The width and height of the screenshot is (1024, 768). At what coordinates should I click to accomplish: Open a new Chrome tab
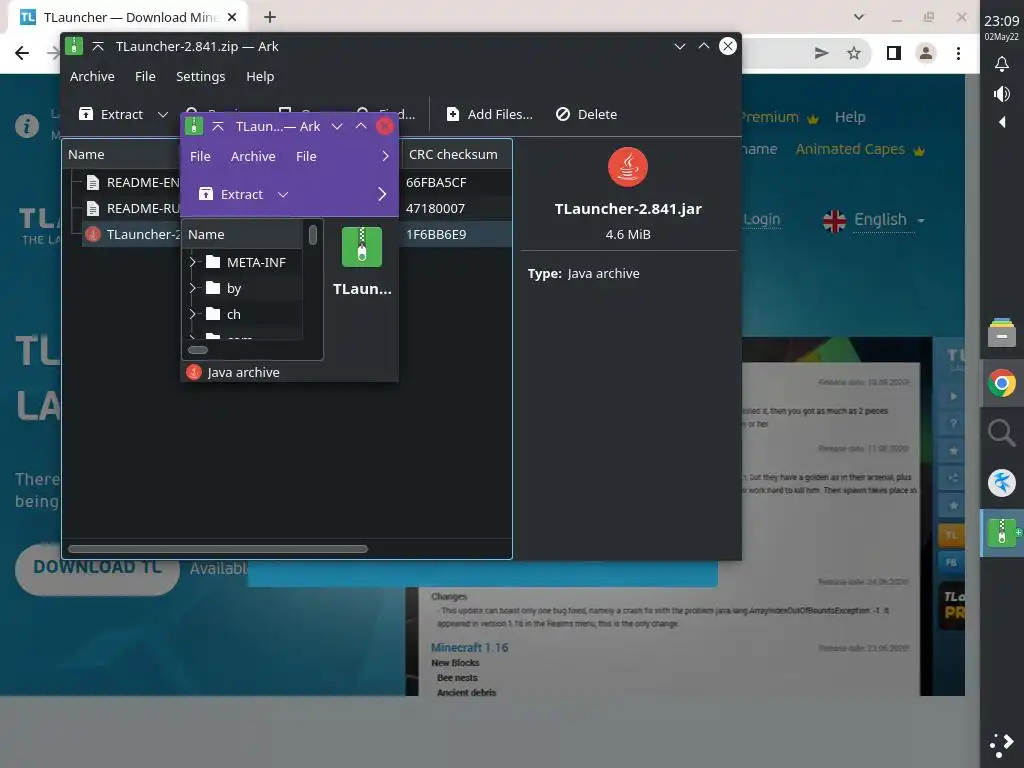pyautogui.click(x=270, y=17)
